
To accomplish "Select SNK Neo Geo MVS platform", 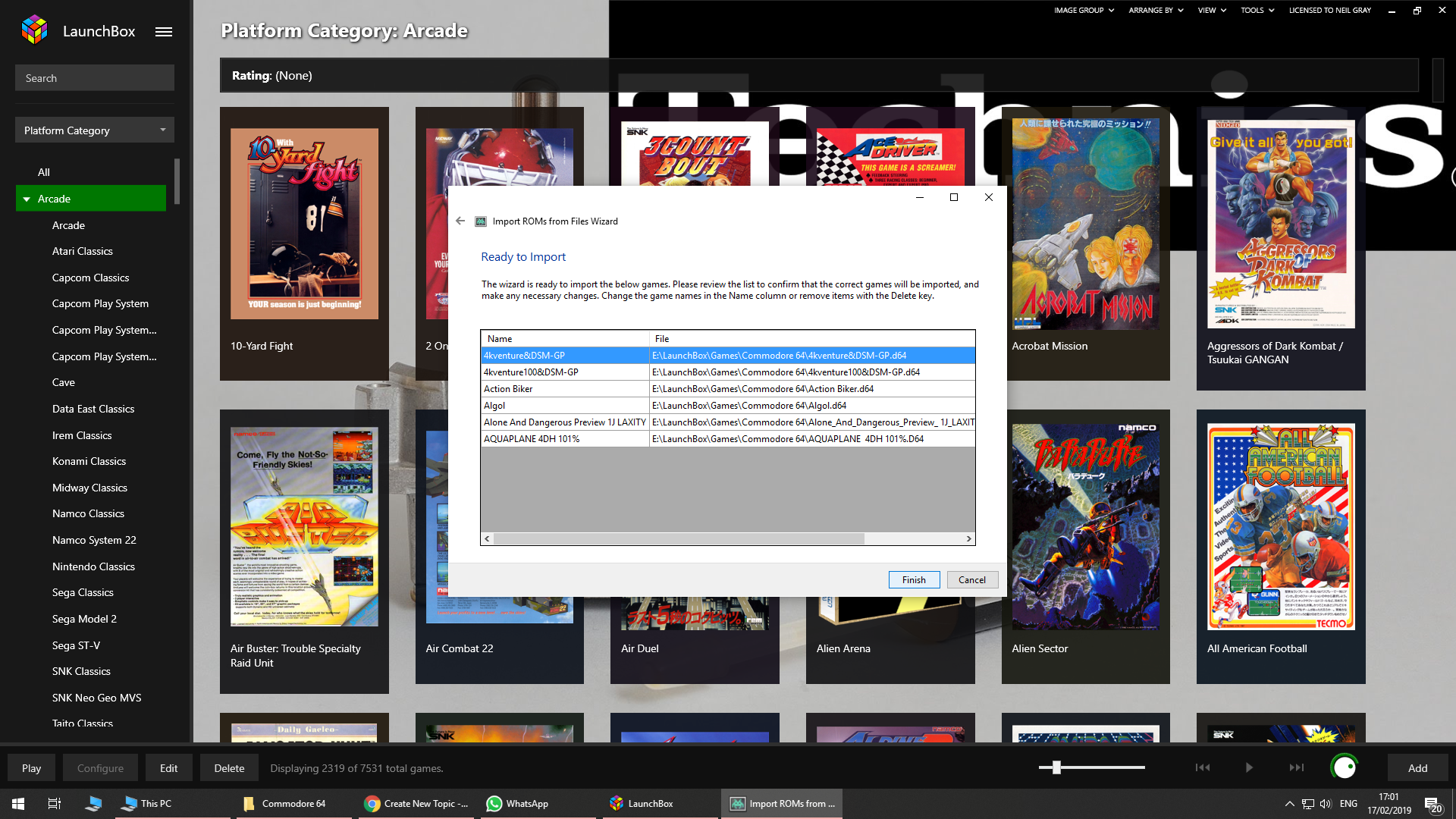I will [97, 698].
